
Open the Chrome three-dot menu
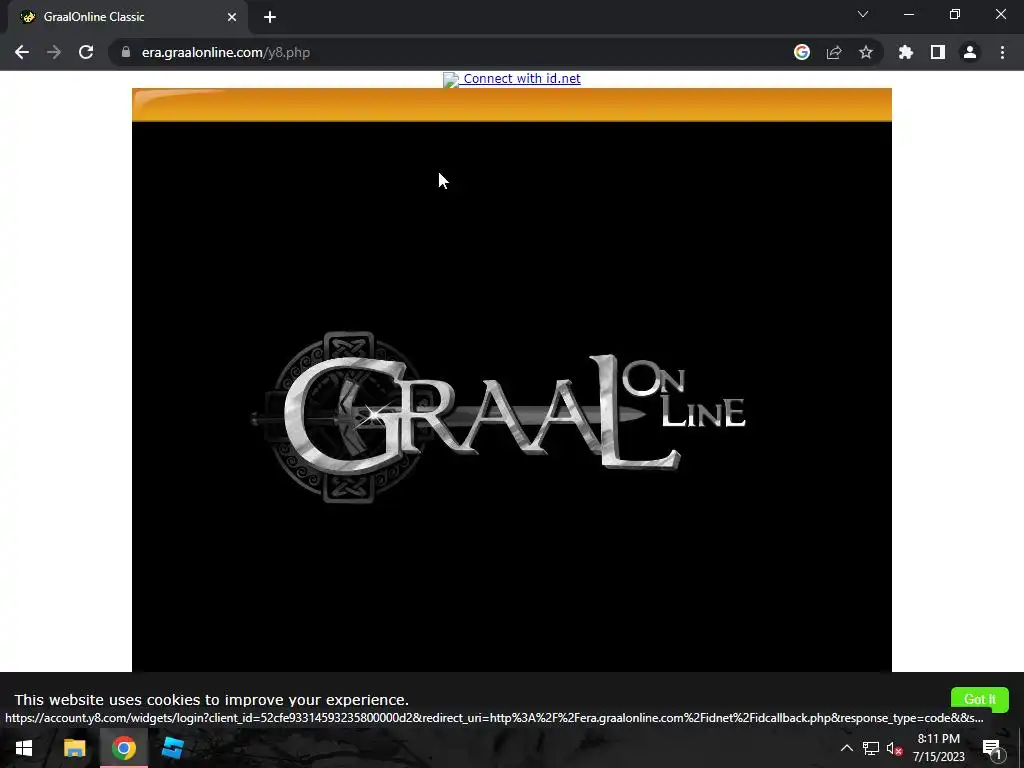click(1002, 52)
